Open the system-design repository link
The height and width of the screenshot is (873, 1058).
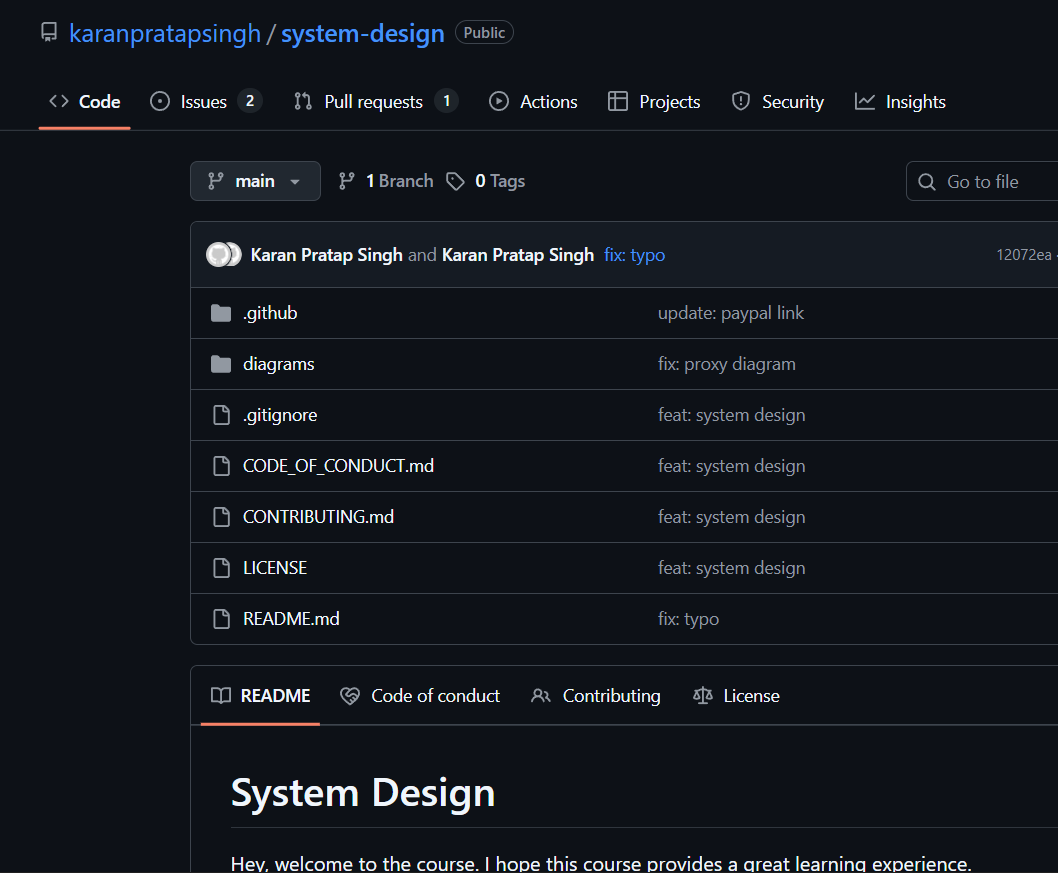coord(362,34)
